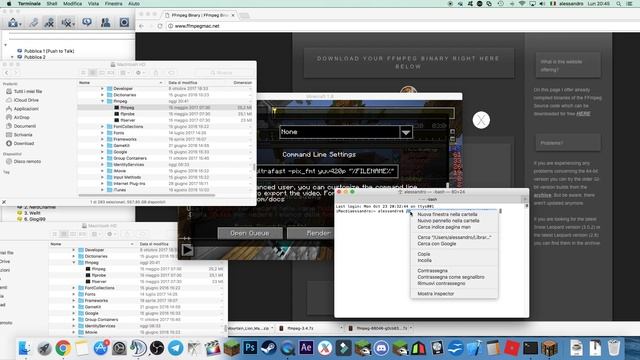Expand Dictionaries folder in upper Finder window
Screen dimensions: 640x360
[x=102, y=95]
